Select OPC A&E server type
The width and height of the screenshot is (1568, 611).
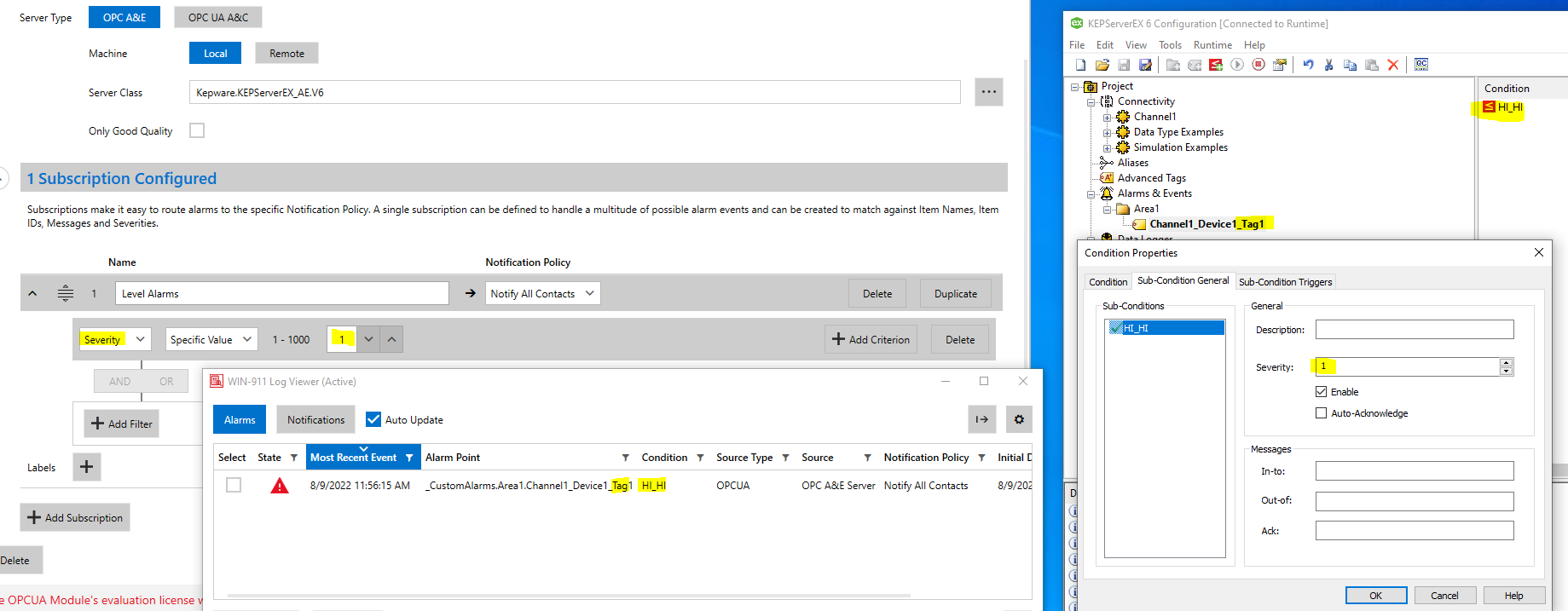124,17
